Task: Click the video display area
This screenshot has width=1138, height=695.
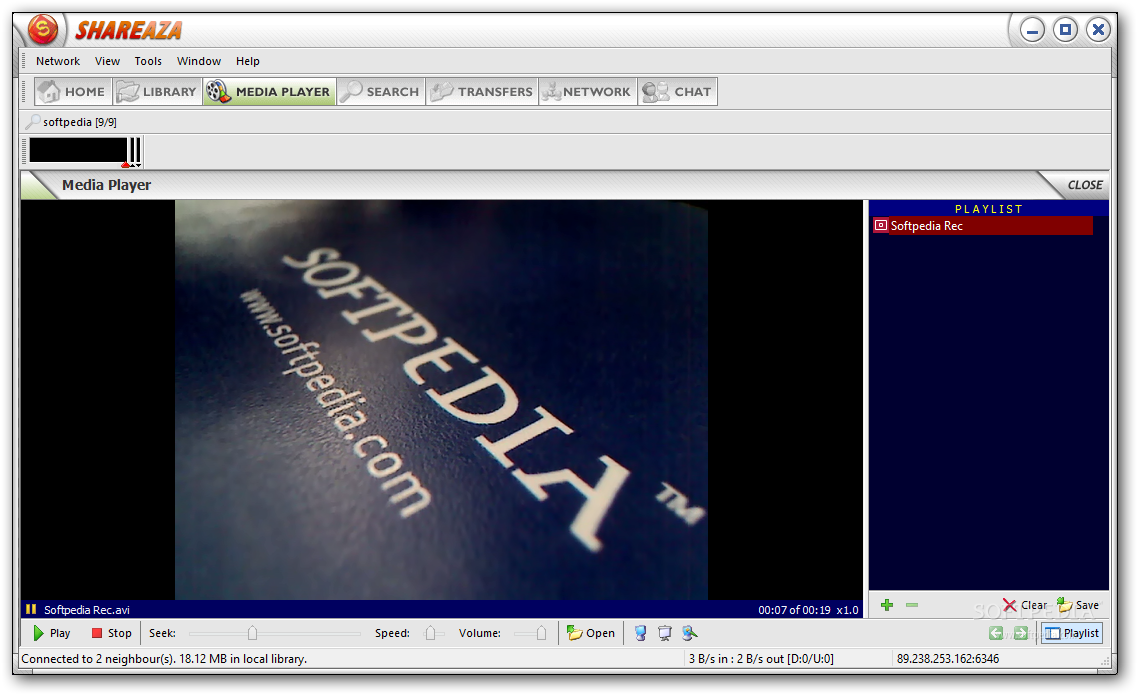Action: (441, 400)
